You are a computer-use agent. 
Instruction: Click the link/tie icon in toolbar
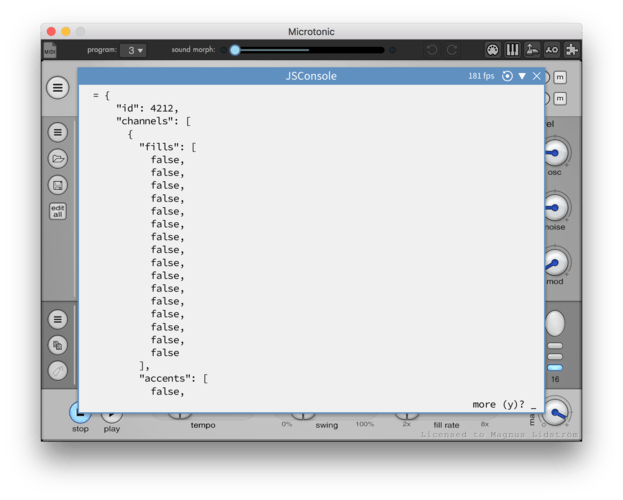[552, 50]
